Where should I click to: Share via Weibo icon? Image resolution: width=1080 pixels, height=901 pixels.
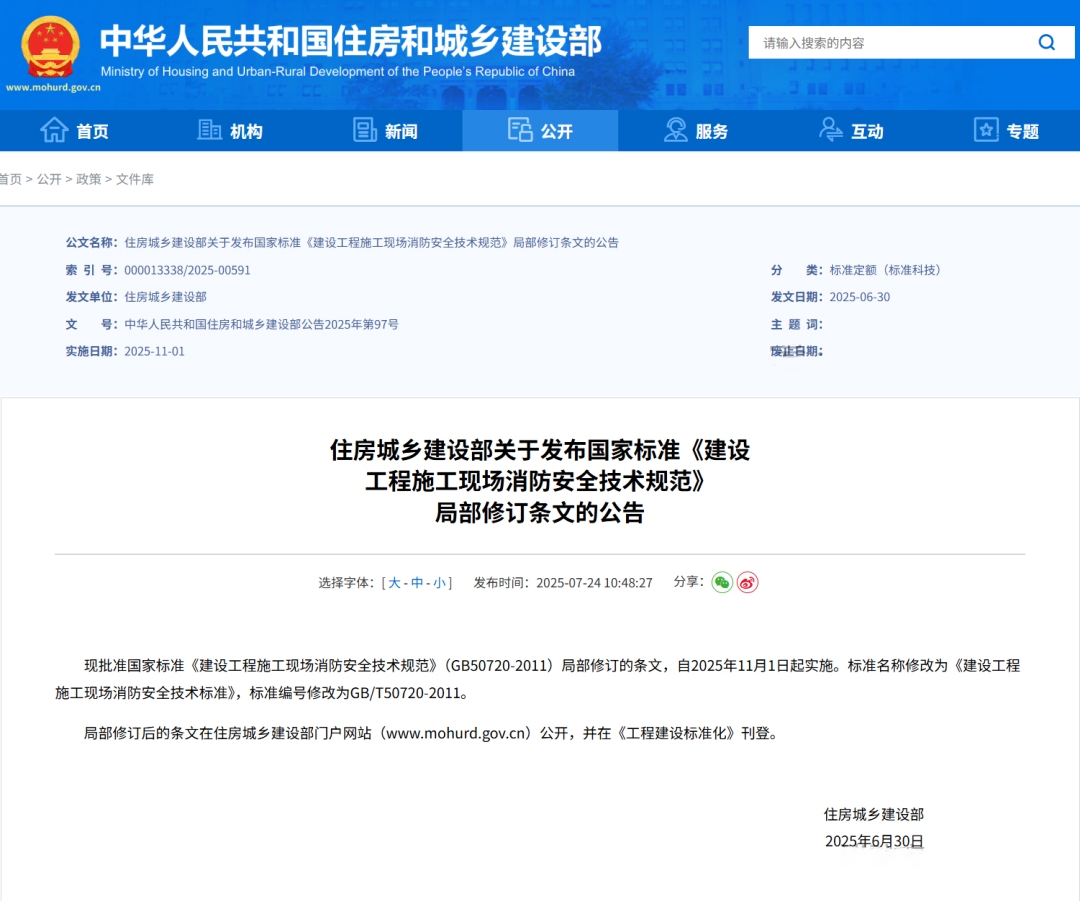tap(748, 582)
